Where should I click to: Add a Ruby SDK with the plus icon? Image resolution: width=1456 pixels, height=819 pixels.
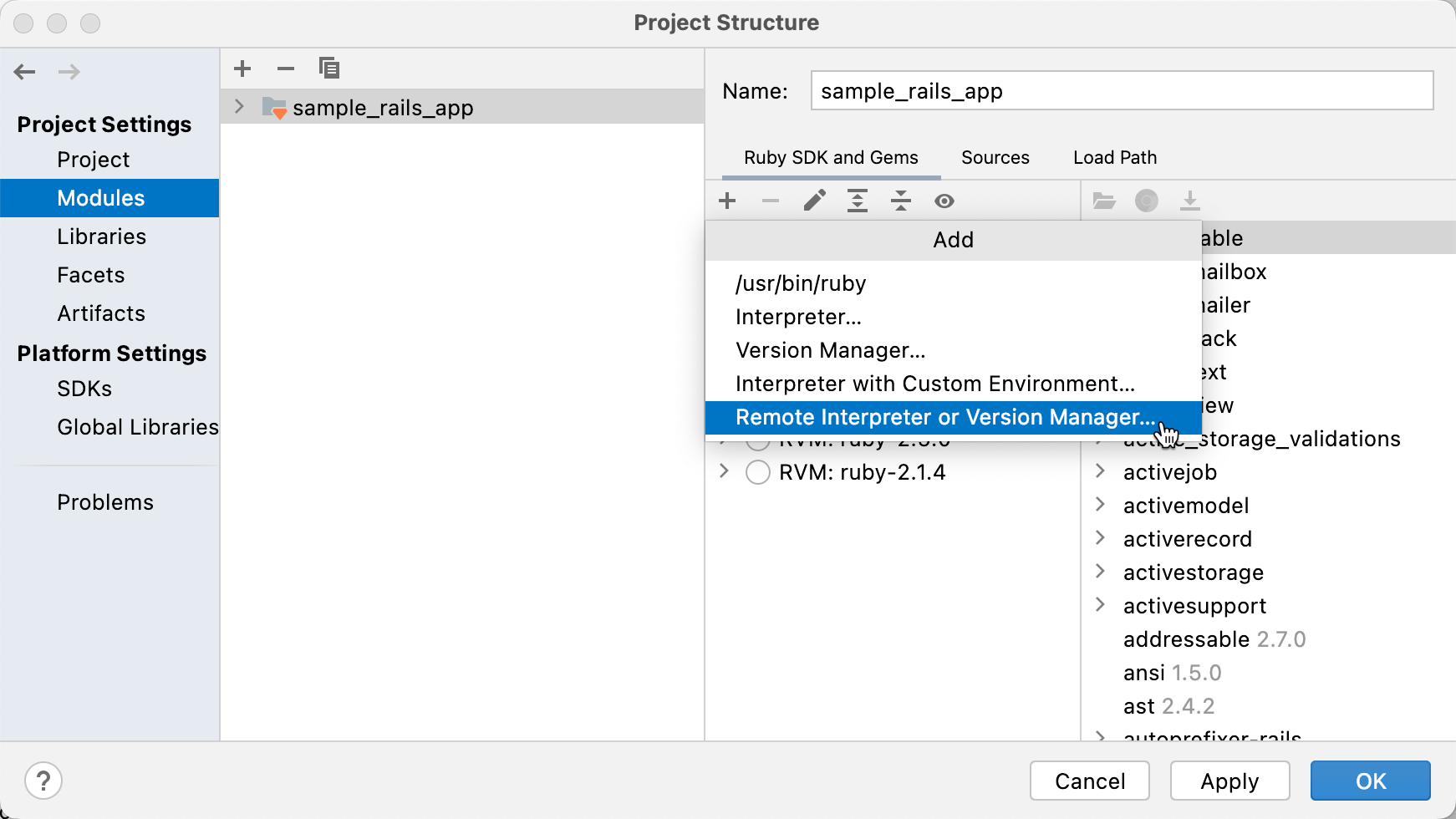coord(727,201)
